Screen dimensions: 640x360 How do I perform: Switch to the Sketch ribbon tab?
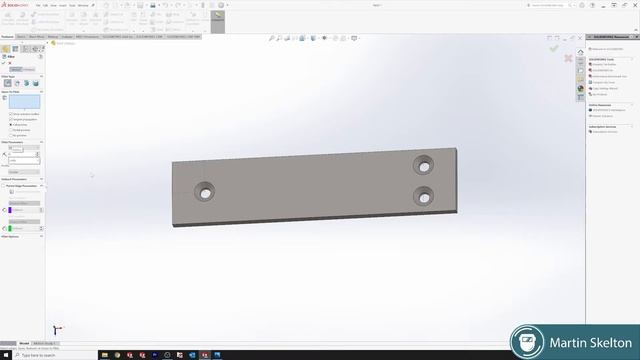[x=21, y=37]
